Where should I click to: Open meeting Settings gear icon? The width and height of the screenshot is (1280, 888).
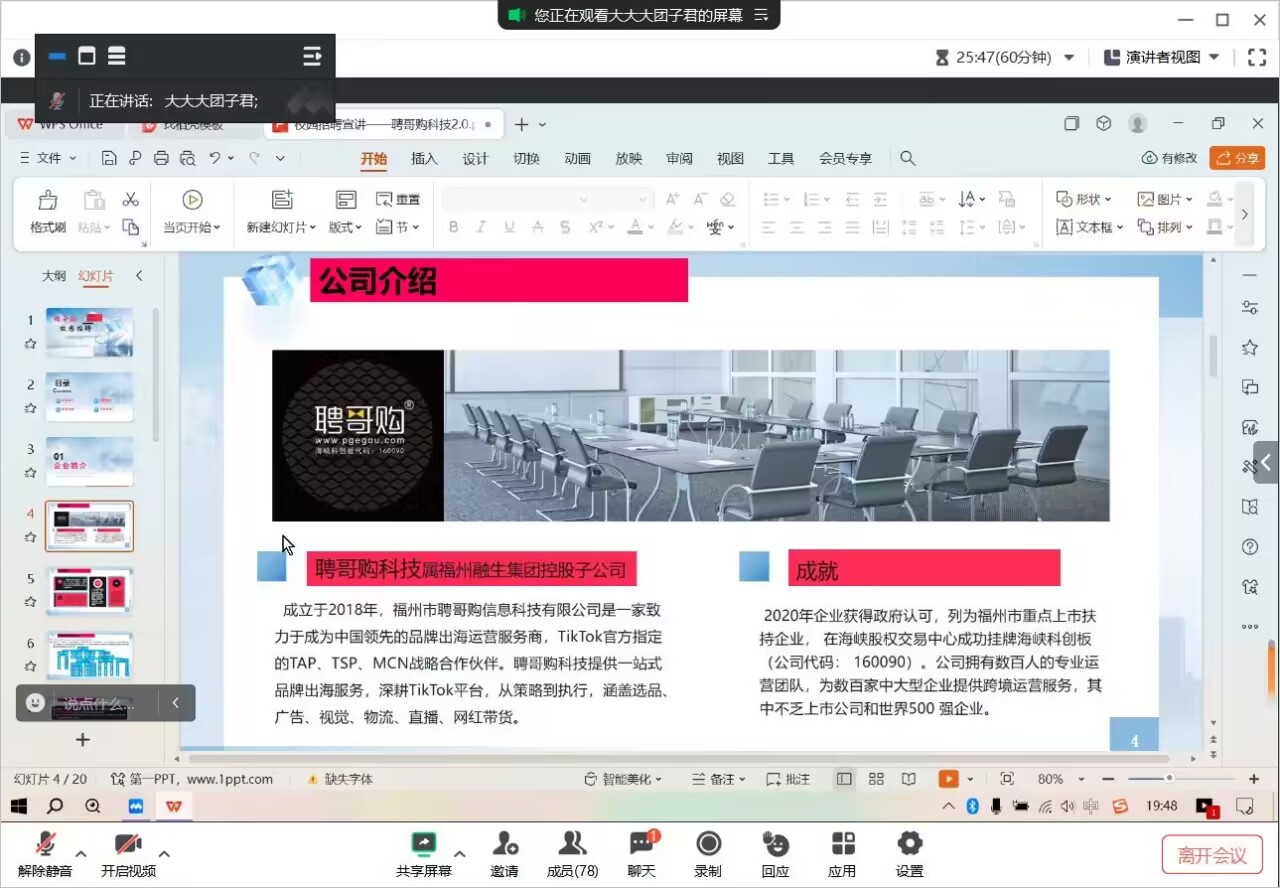click(x=909, y=845)
